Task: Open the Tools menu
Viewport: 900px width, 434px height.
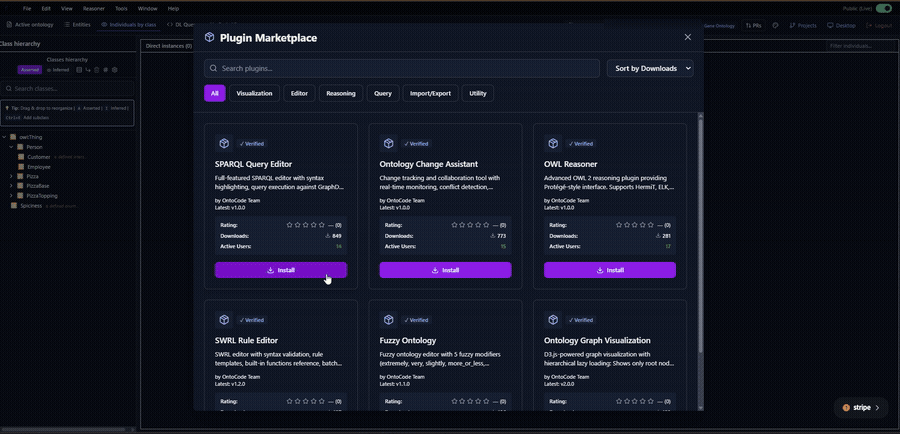Action: point(121,9)
